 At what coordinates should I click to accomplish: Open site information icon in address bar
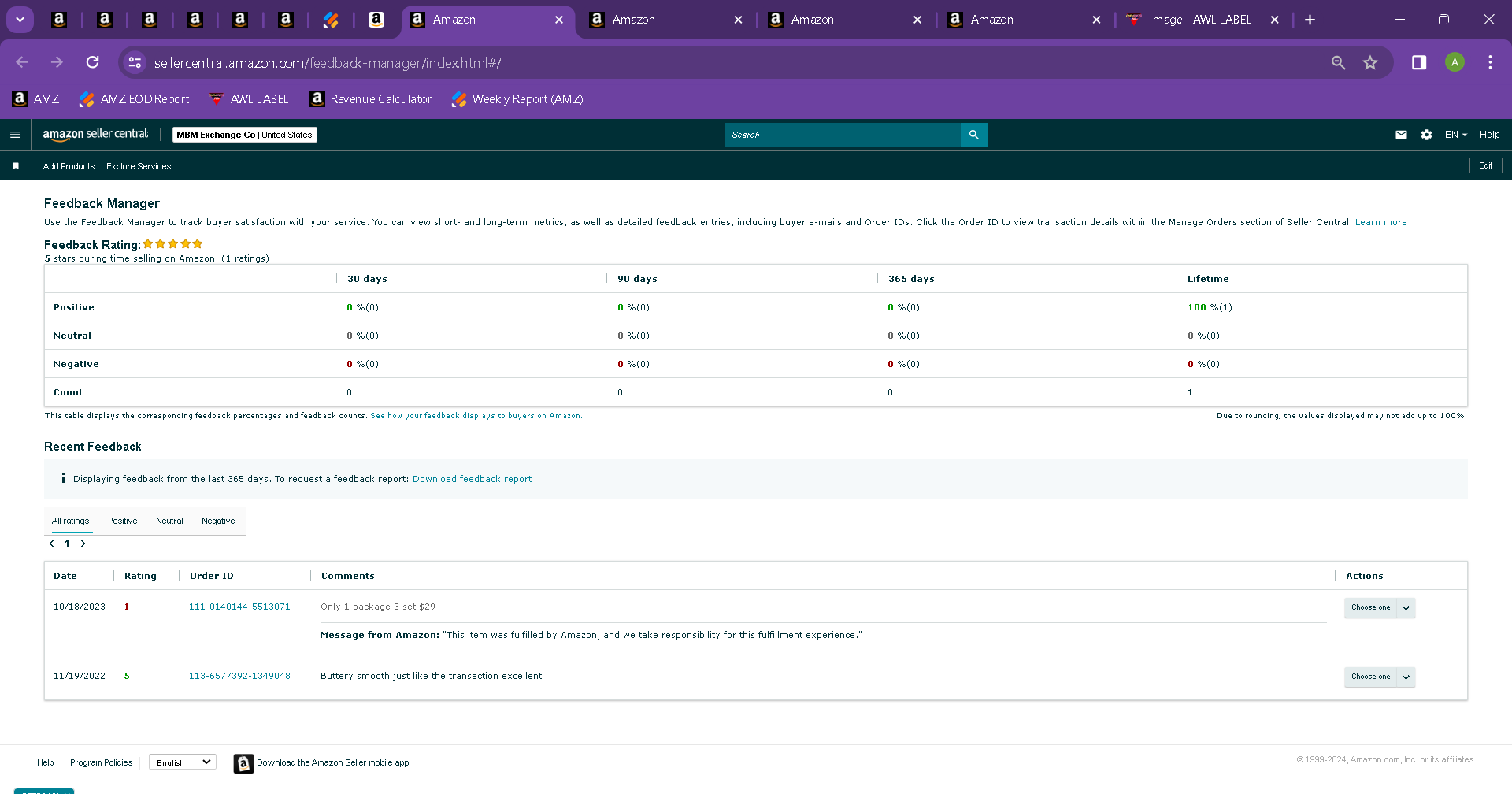point(135,62)
